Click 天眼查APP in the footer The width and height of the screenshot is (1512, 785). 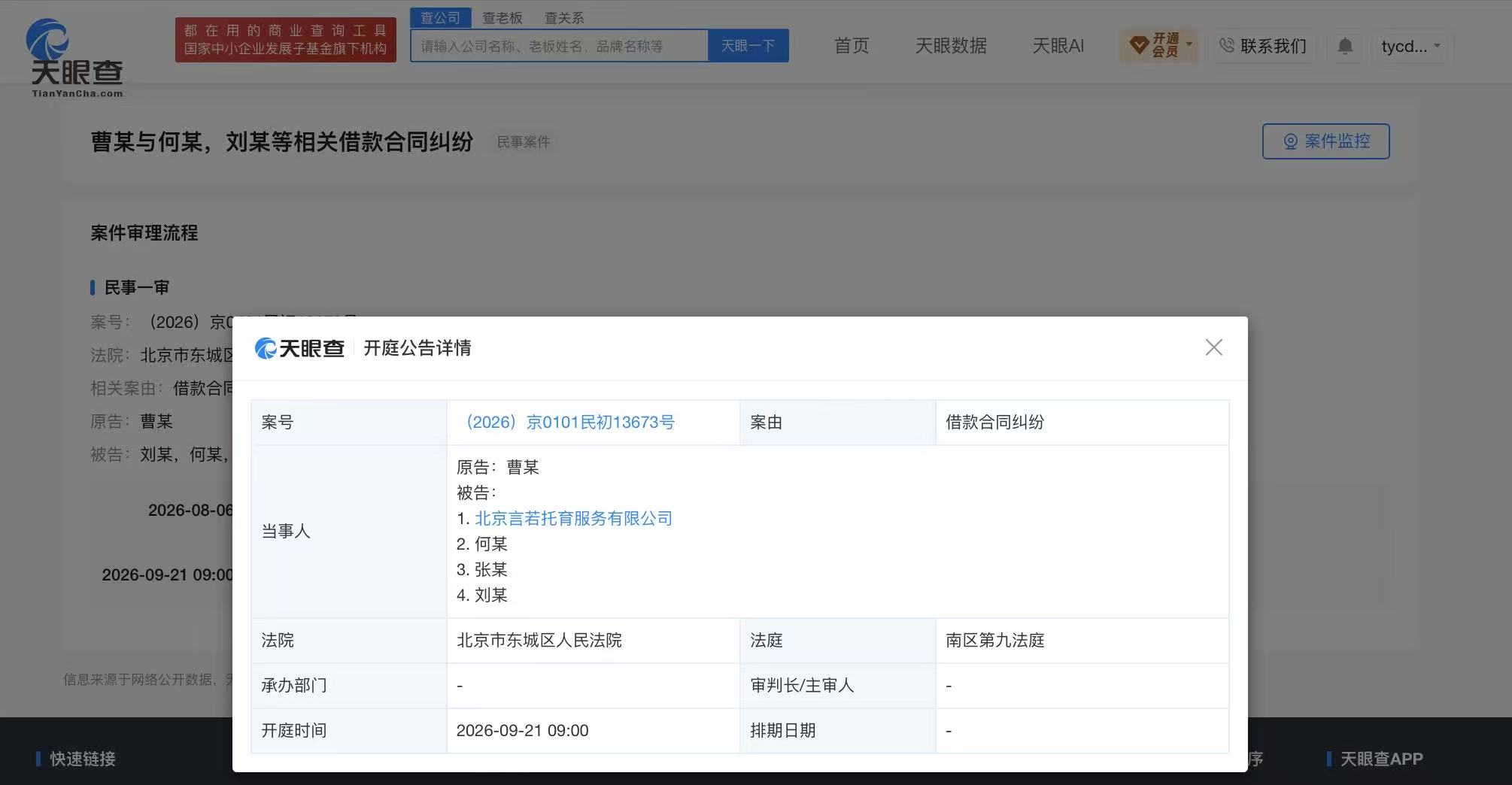pos(1381,759)
